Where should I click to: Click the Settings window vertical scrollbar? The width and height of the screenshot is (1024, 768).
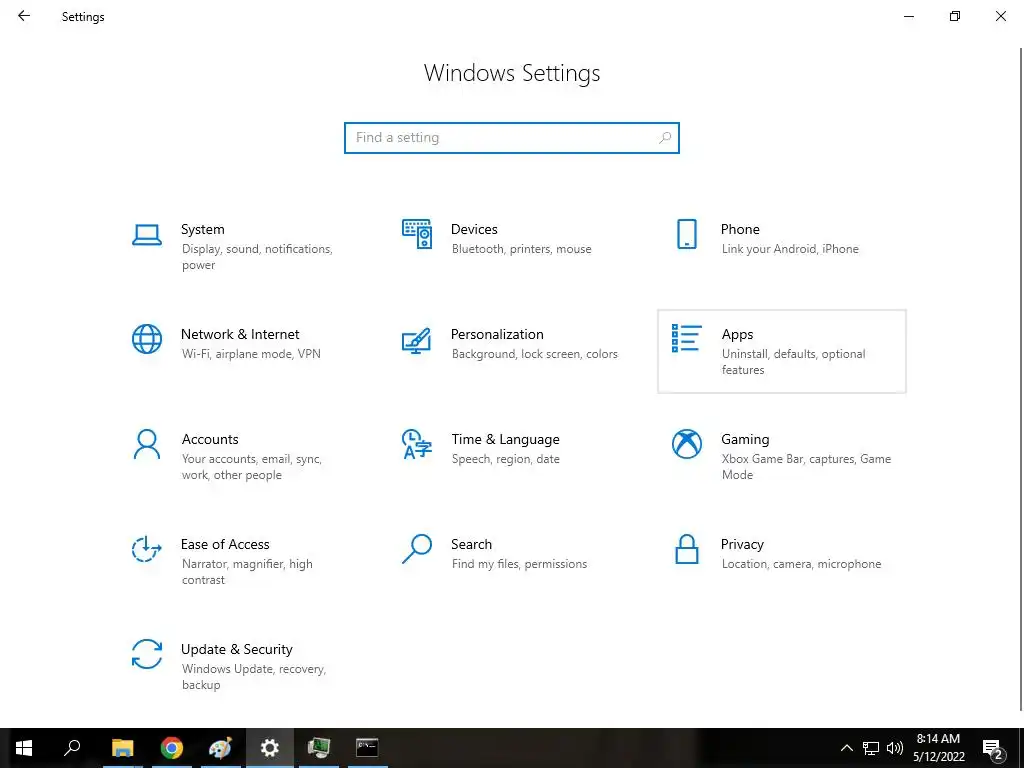coord(1021,379)
